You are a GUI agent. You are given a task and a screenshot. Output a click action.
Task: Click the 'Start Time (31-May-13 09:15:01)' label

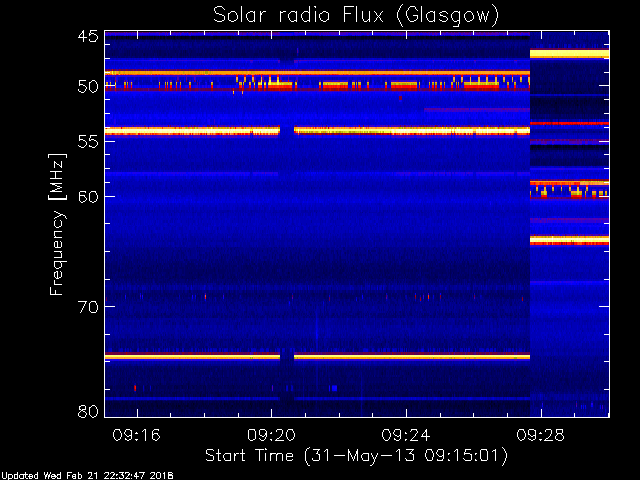click(356, 456)
